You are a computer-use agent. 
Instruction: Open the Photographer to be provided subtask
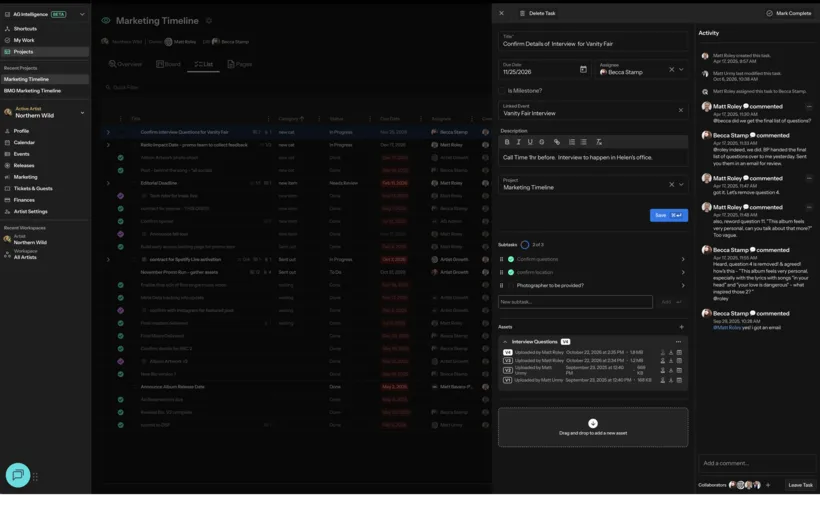pyautogui.click(x=683, y=286)
